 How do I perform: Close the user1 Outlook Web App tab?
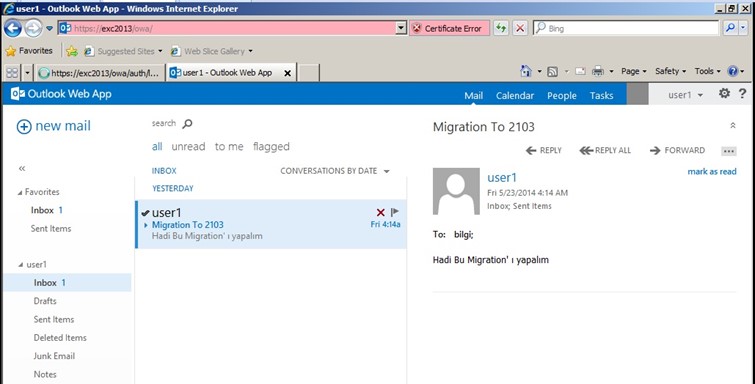click(x=287, y=73)
